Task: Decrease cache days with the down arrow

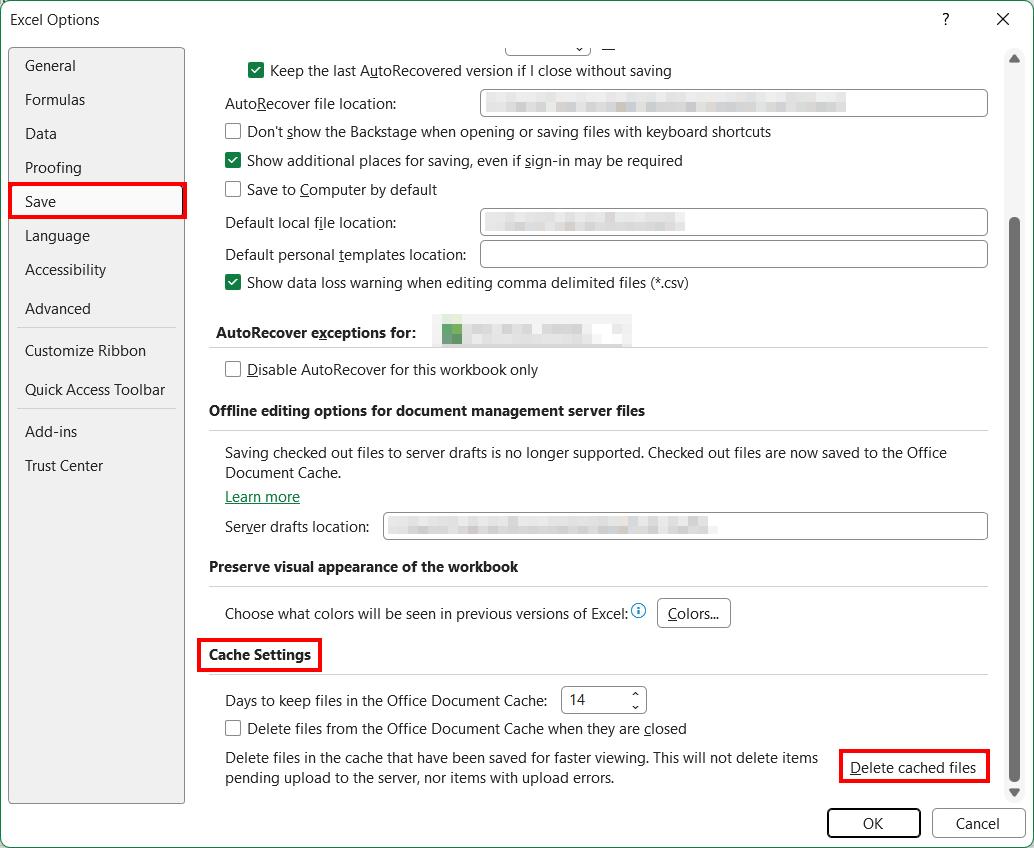Action: pyautogui.click(x=635, y=707)
